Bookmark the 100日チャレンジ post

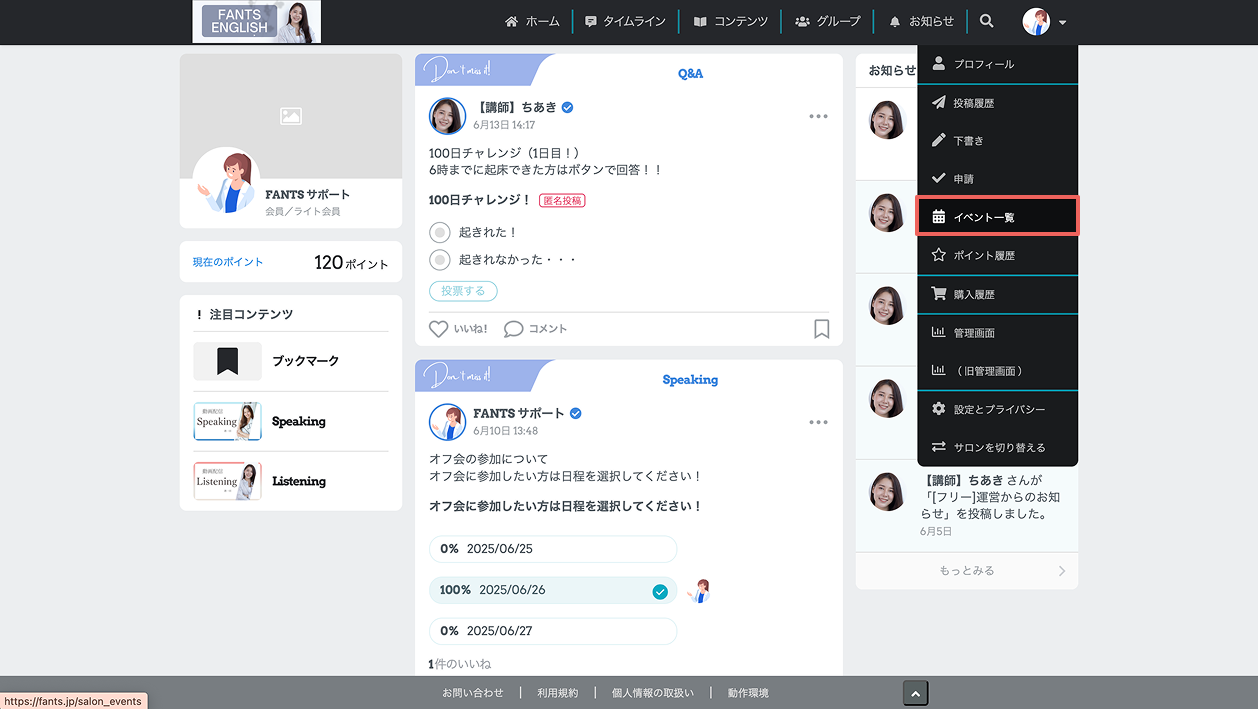821,329
